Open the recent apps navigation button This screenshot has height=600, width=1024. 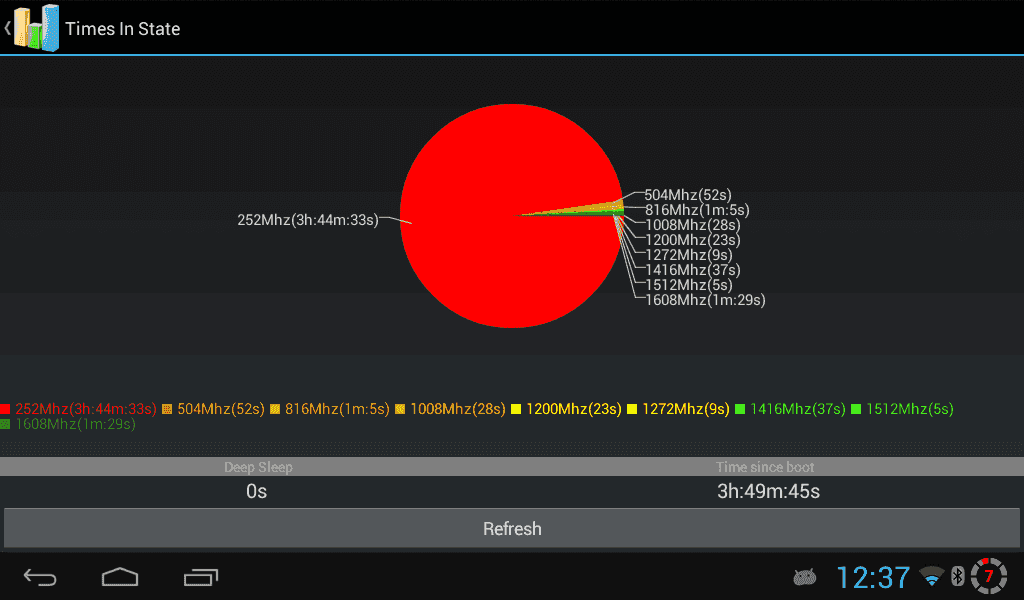pos(200,577)
